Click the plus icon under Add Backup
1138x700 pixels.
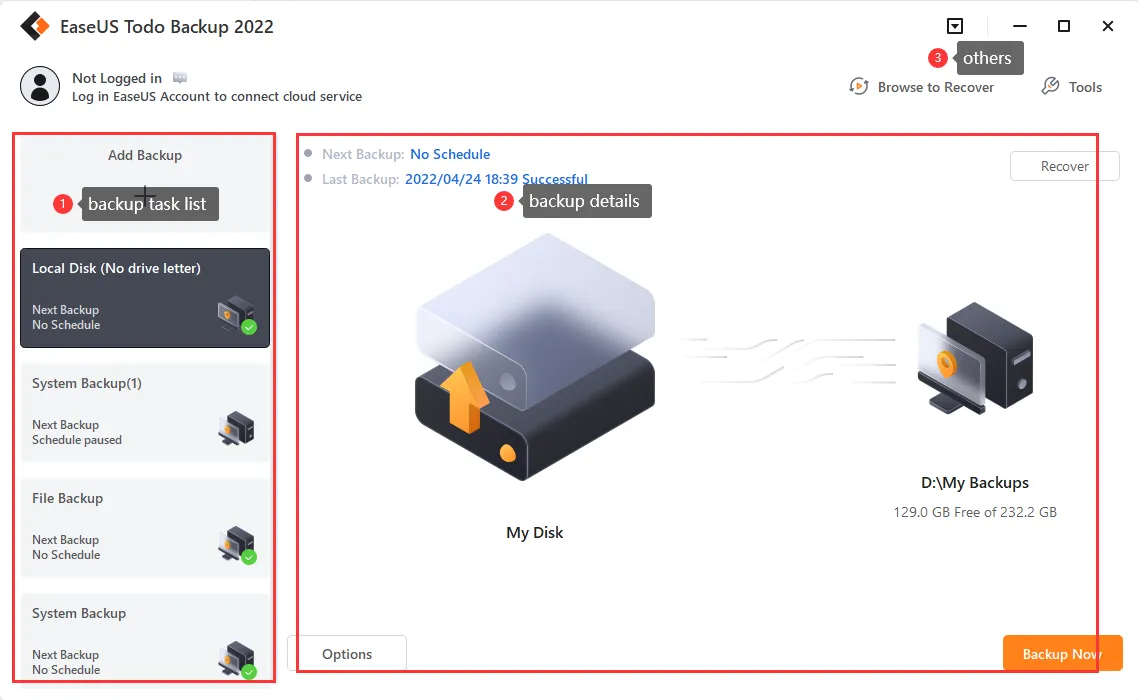coord(145,197)
